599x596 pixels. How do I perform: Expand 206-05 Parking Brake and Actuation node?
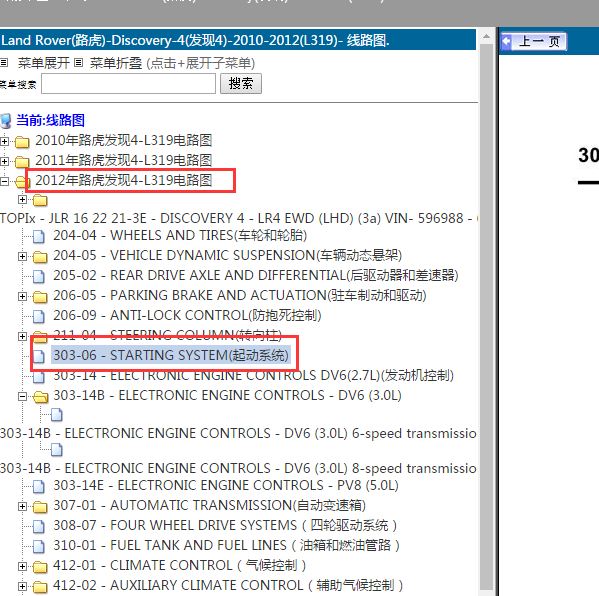click(23, 296)
